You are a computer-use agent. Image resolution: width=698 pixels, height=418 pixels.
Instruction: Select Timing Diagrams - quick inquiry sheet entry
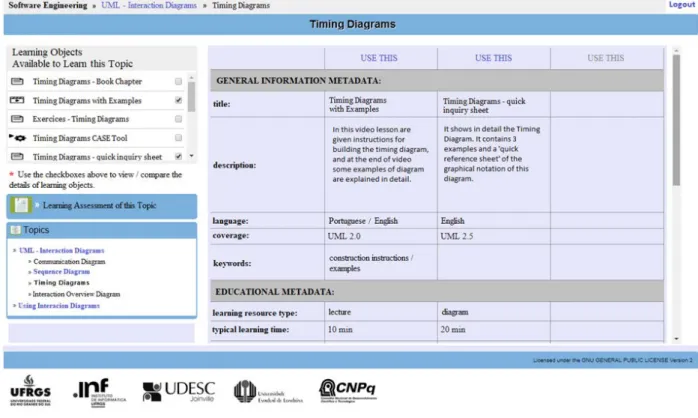click(97, 157)
